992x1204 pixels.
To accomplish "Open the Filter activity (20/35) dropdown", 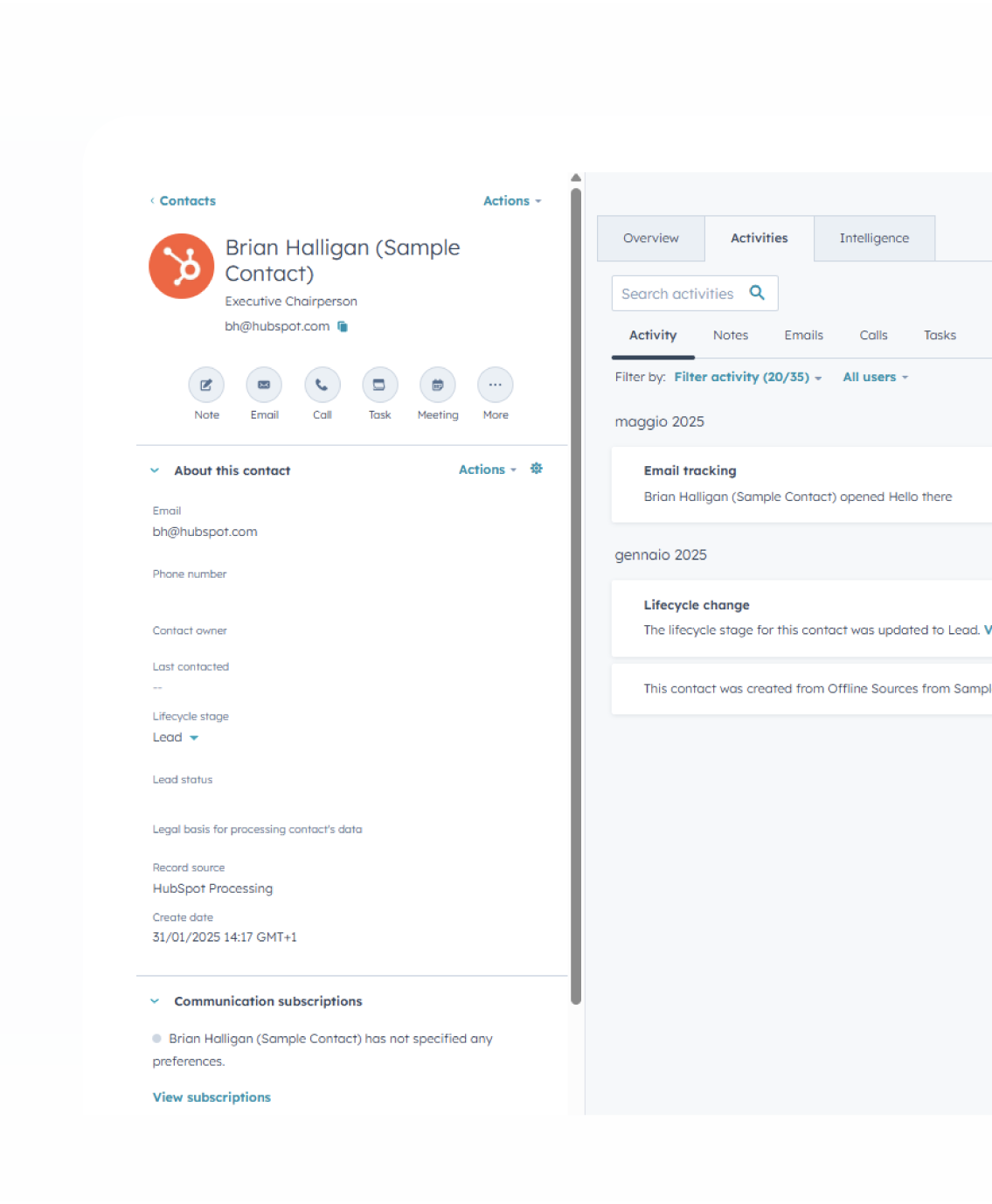I will tap(748, 377).
